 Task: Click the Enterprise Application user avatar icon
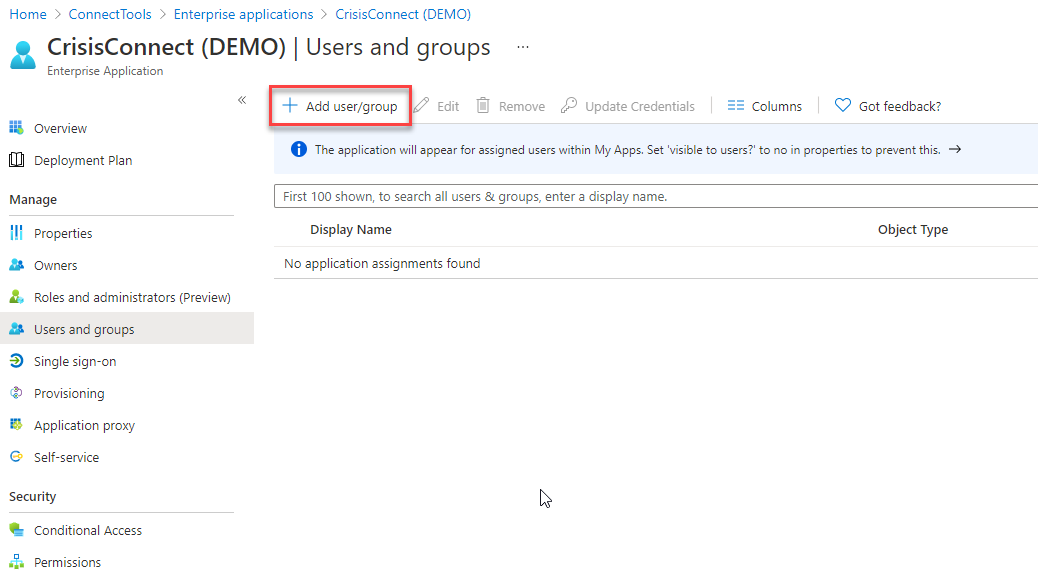click(x=23, y=55)
